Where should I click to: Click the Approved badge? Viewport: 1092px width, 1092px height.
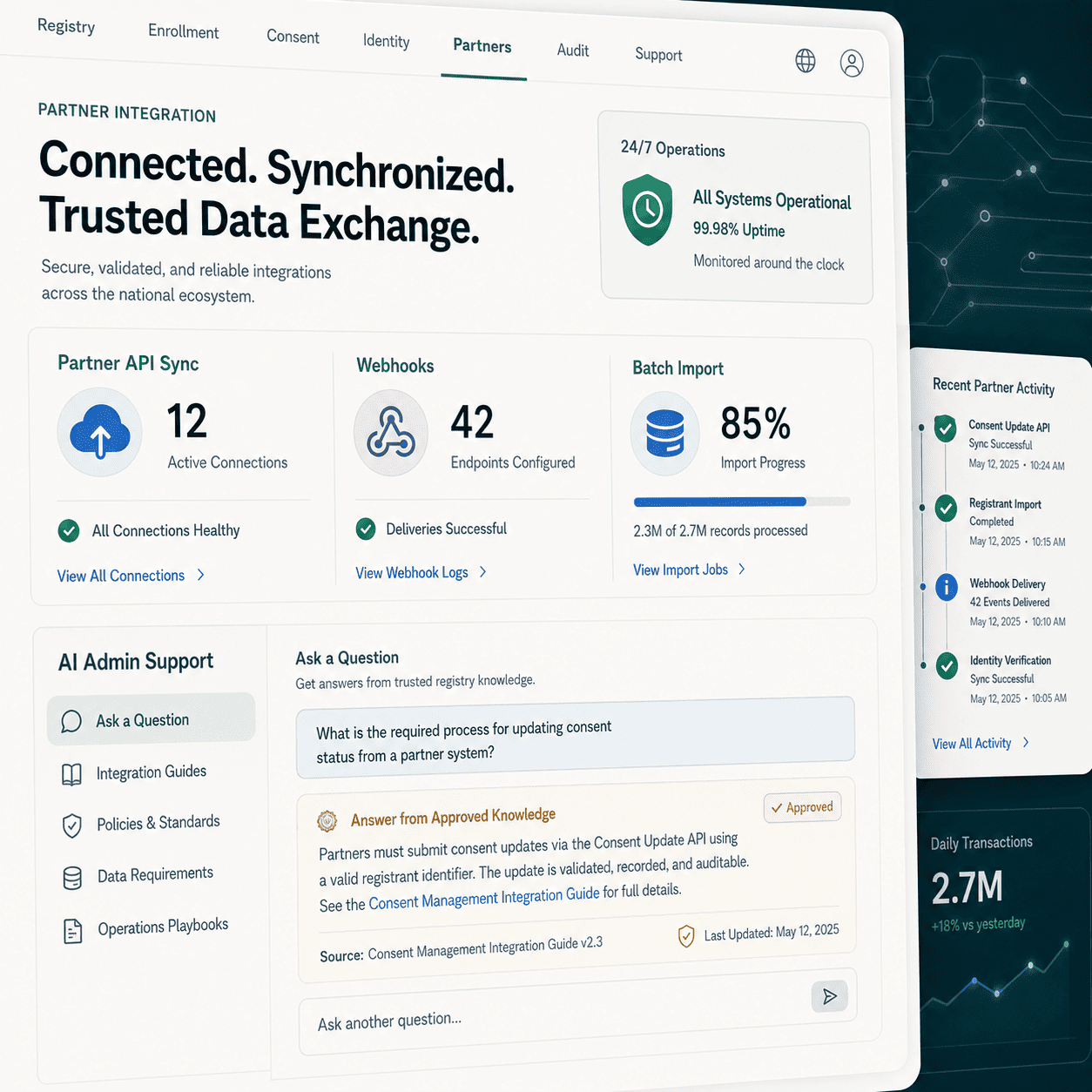[x=802, y=807]
